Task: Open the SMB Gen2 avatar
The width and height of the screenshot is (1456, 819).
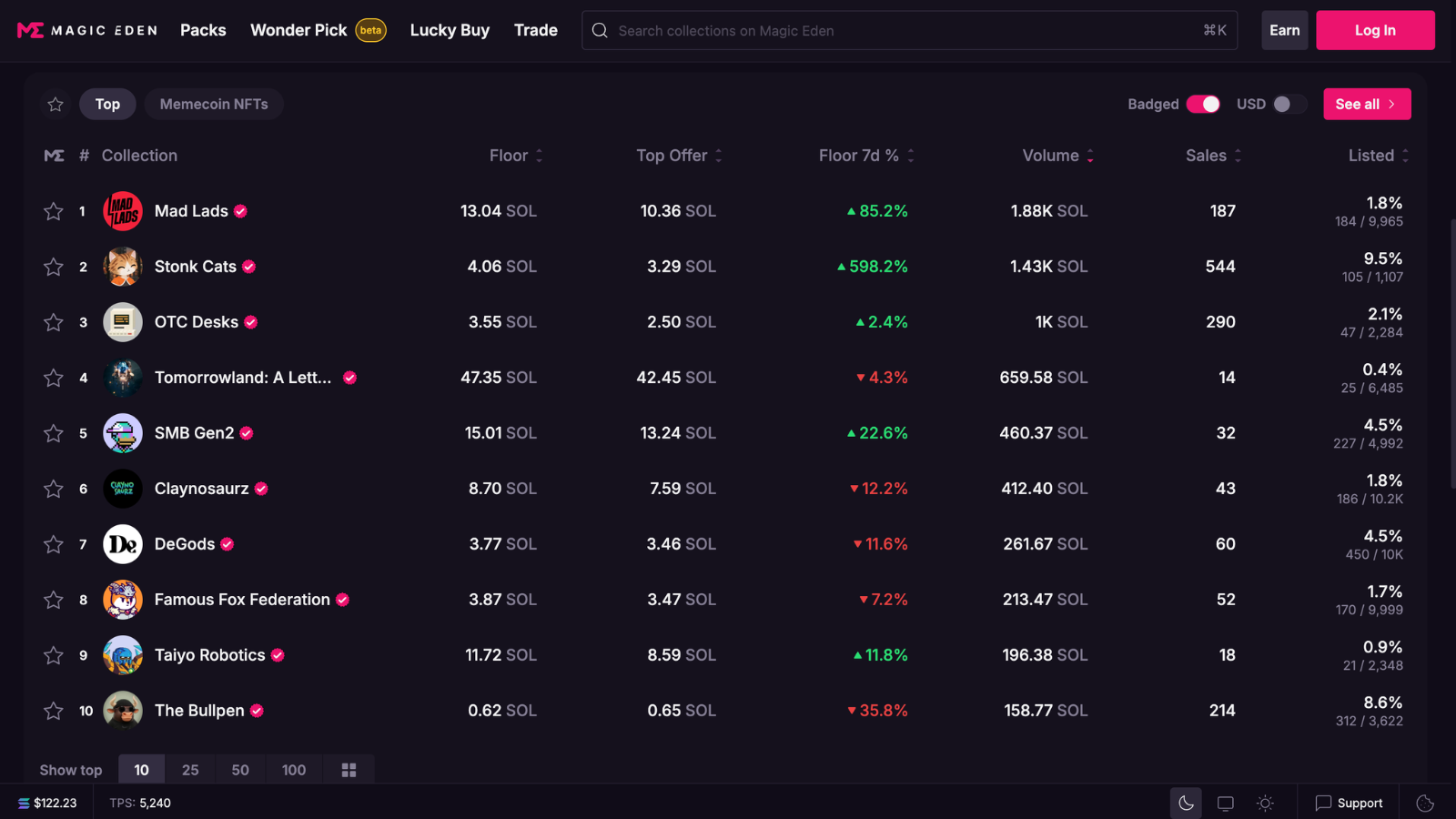Action: [x=123, y=433]
